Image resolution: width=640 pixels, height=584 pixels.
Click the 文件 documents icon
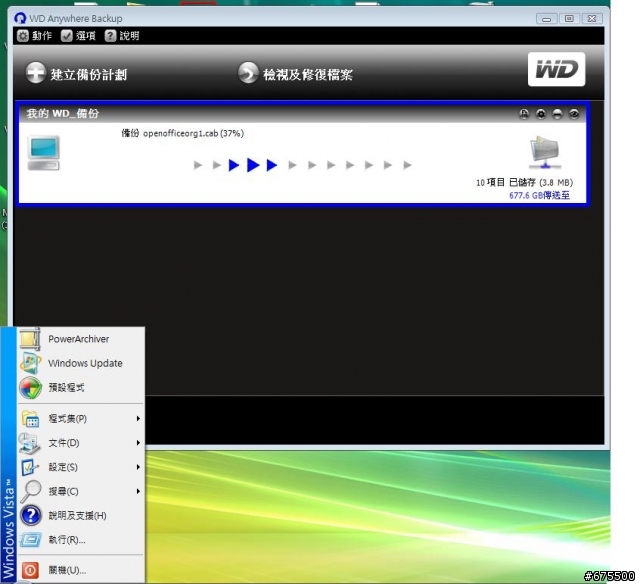point(29,443)
